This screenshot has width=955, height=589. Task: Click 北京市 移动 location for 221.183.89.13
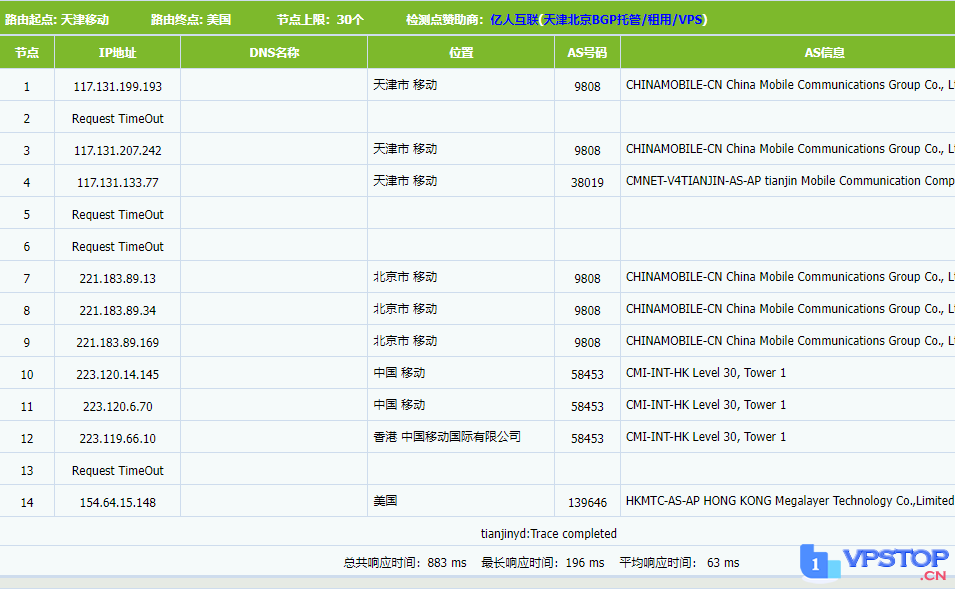[405, 277]
